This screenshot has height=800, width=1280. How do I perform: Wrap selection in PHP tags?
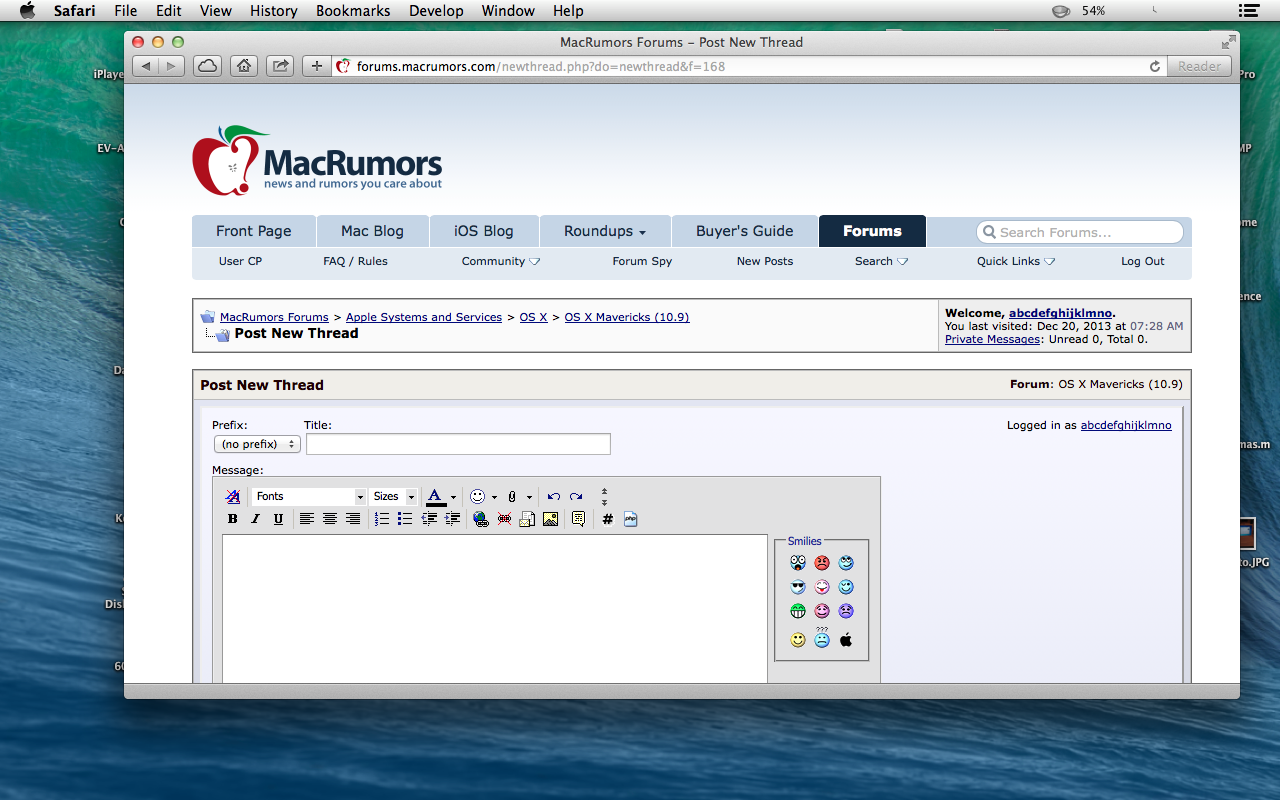click(x=630, y=519)
